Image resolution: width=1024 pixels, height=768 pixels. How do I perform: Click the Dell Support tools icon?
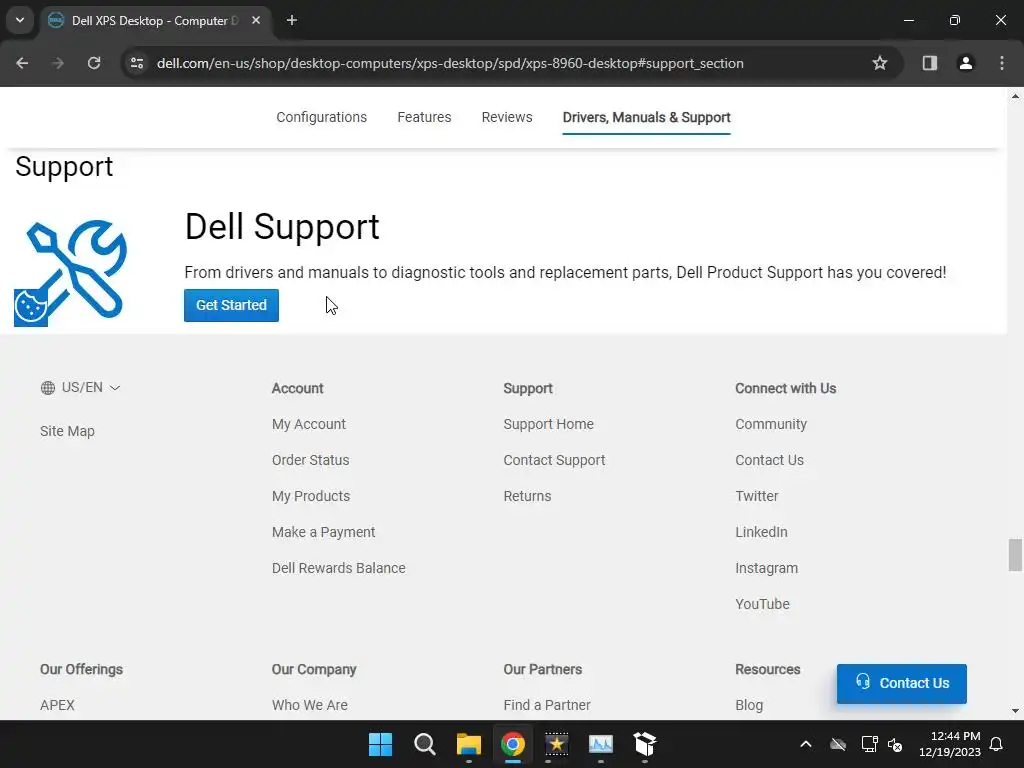click(x=77, y=269)
